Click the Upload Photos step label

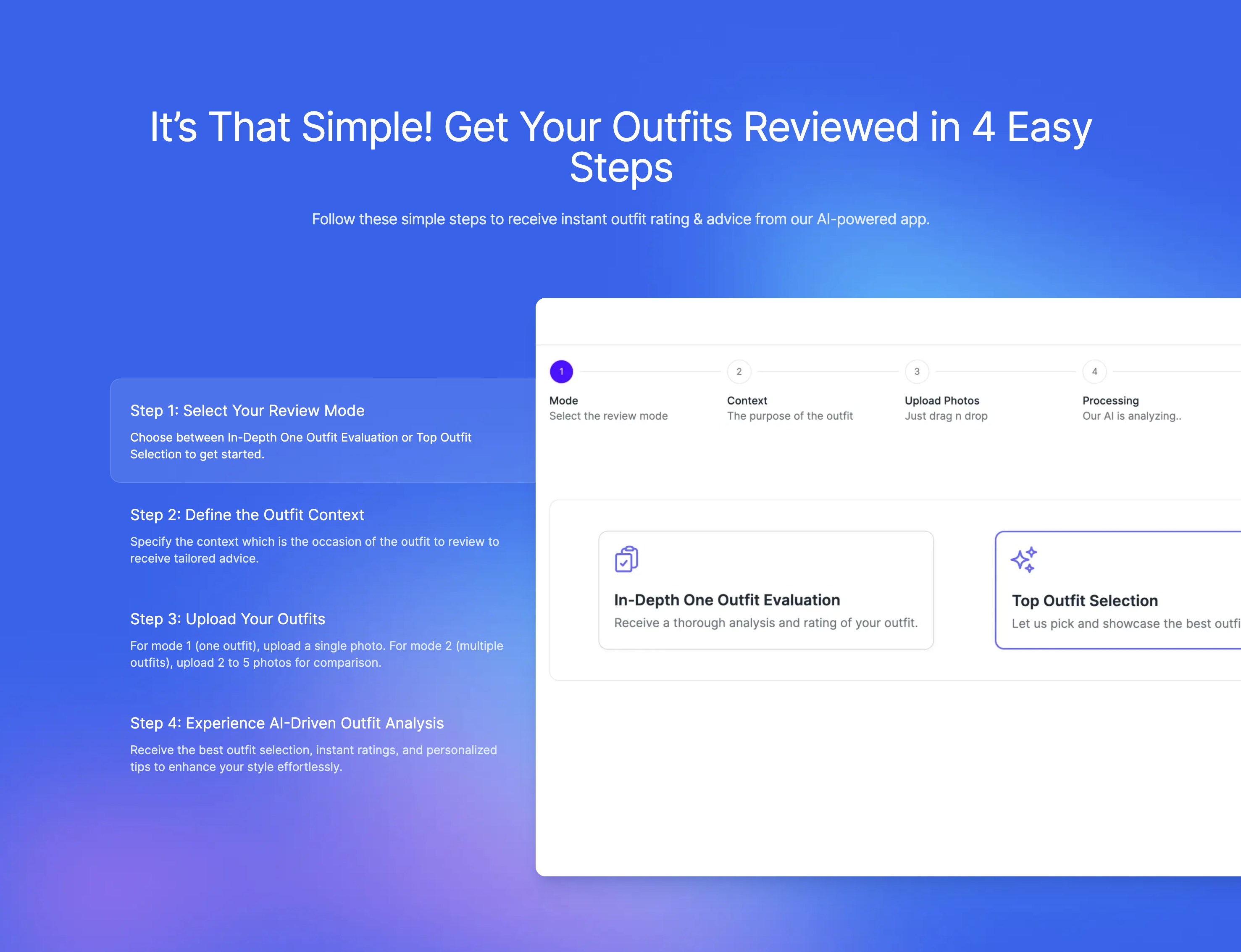tap(941, 401)
